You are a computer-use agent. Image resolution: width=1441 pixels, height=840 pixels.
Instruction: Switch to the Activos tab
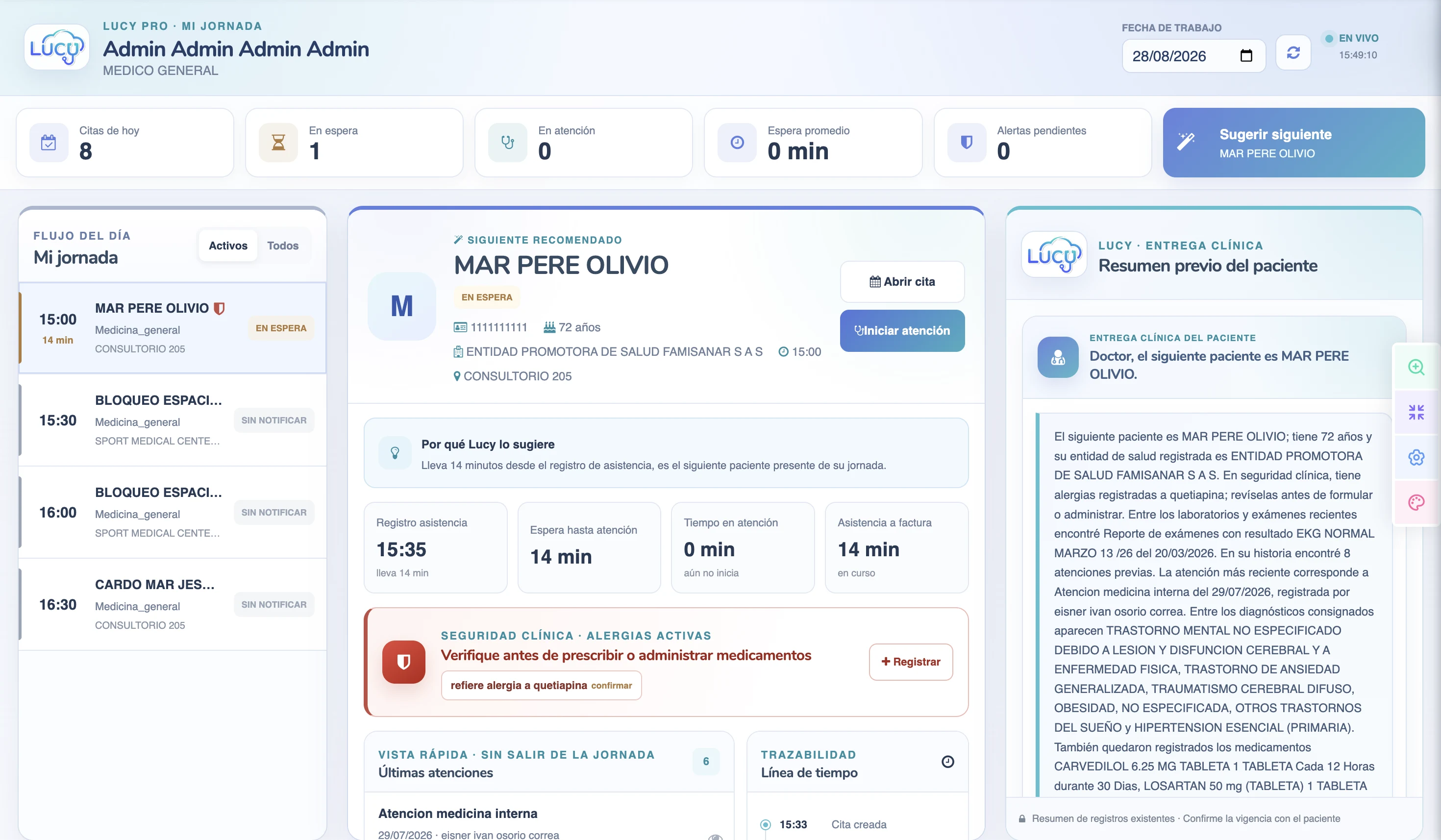pos(228,246)
